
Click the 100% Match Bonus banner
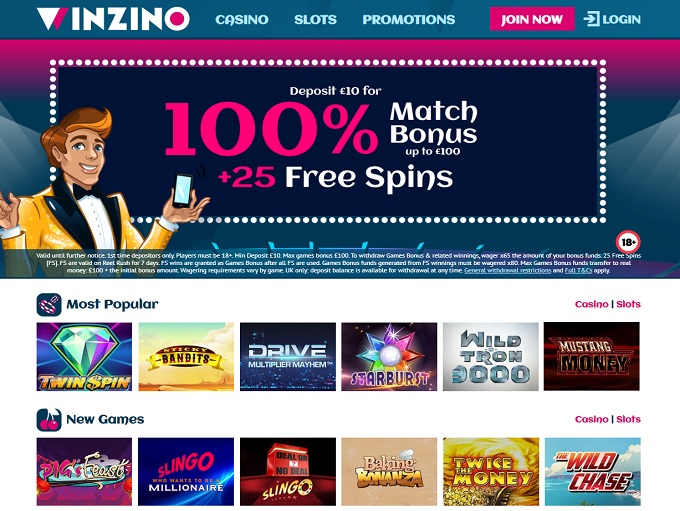pos(327,141)
